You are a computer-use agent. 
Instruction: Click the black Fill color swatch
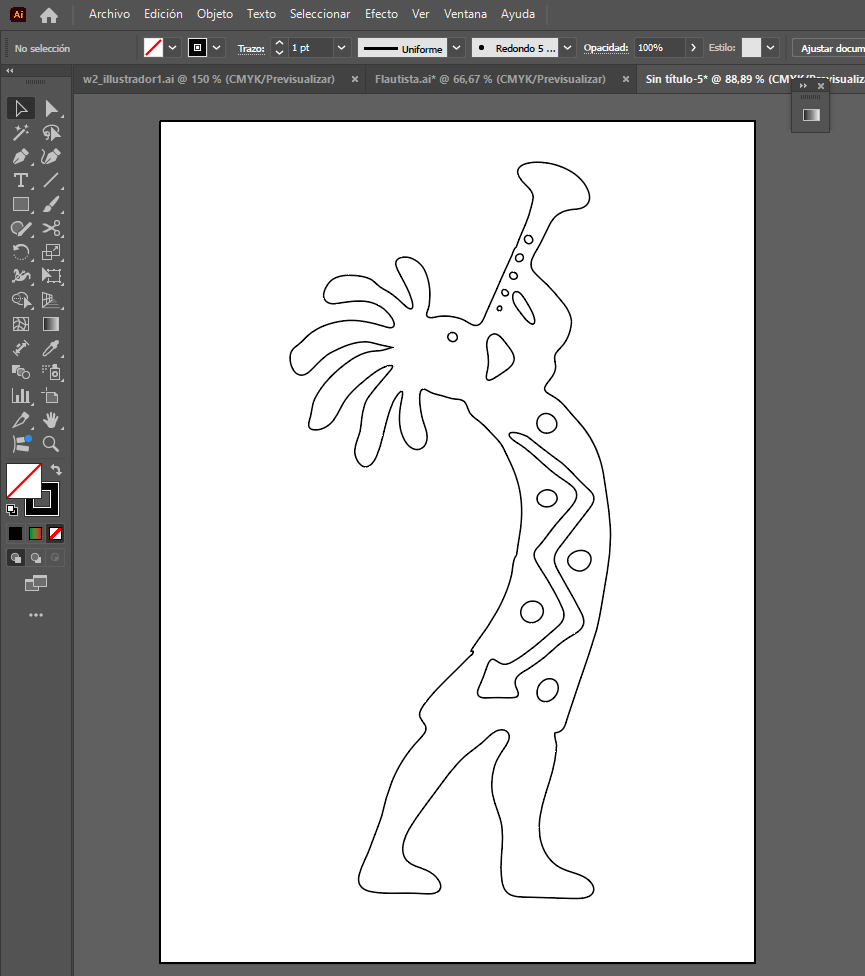pos(15,533)
